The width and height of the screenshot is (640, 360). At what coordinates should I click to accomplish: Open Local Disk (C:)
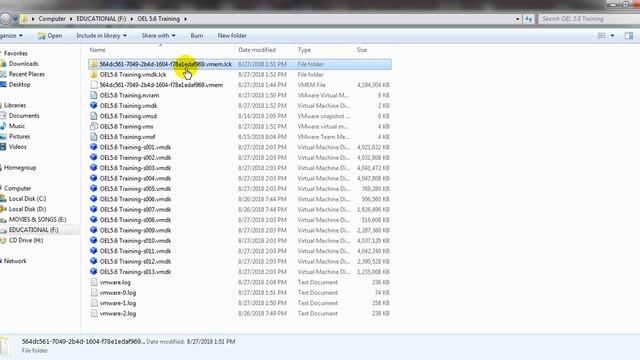27,199
